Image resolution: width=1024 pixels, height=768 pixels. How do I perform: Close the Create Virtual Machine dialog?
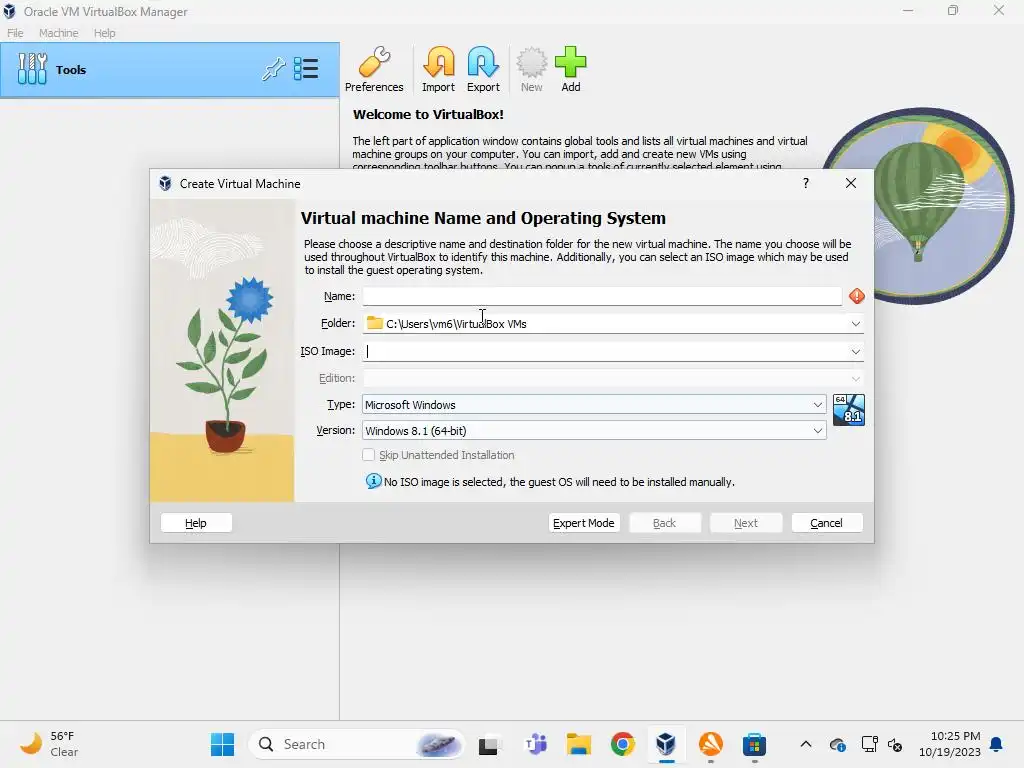point(850,184)
